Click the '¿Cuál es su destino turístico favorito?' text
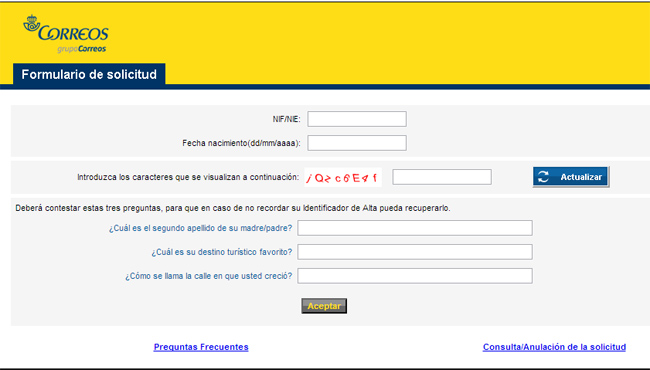The image size is (650, 370). (x=222, y=252)
